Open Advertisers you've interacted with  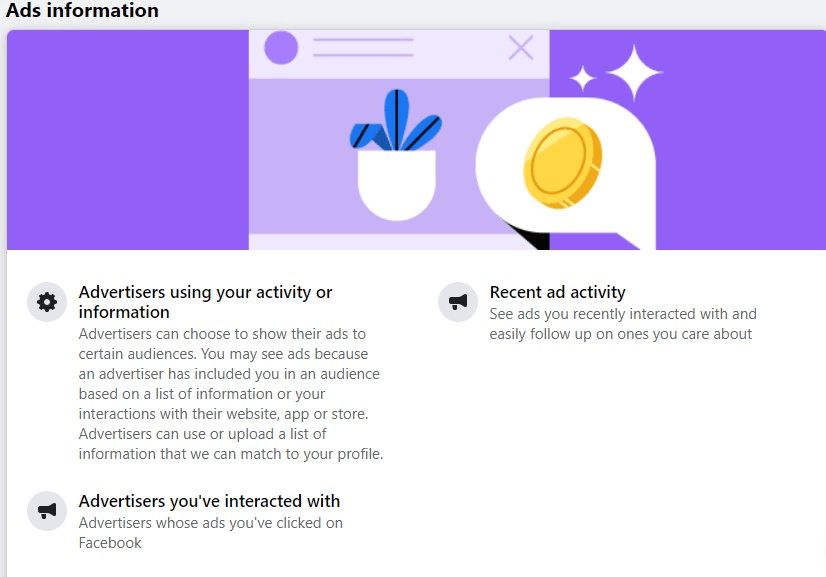click(x=209, y=501)
